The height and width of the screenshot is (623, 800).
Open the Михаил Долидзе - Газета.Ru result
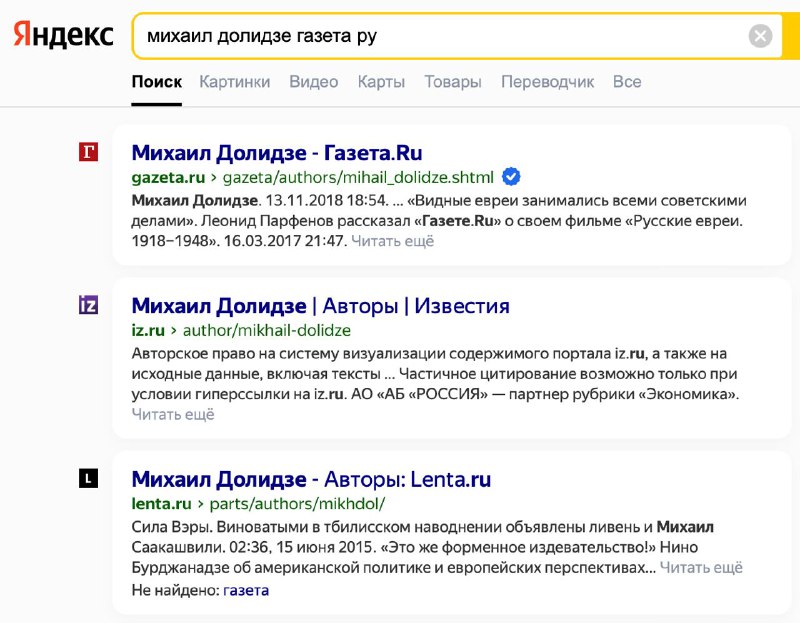click(x=277, y=153)
